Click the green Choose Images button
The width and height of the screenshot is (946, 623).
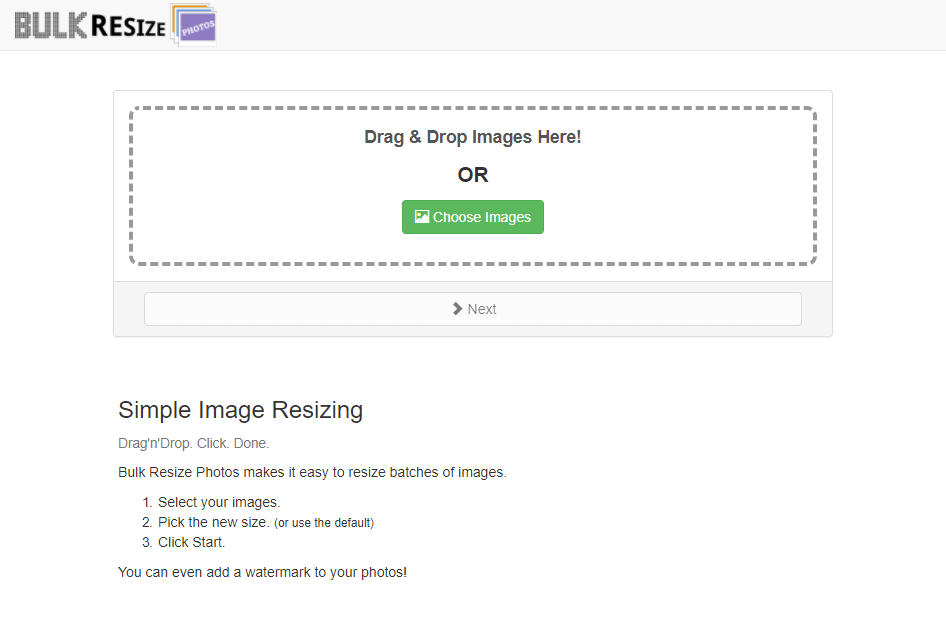[472, 217]
